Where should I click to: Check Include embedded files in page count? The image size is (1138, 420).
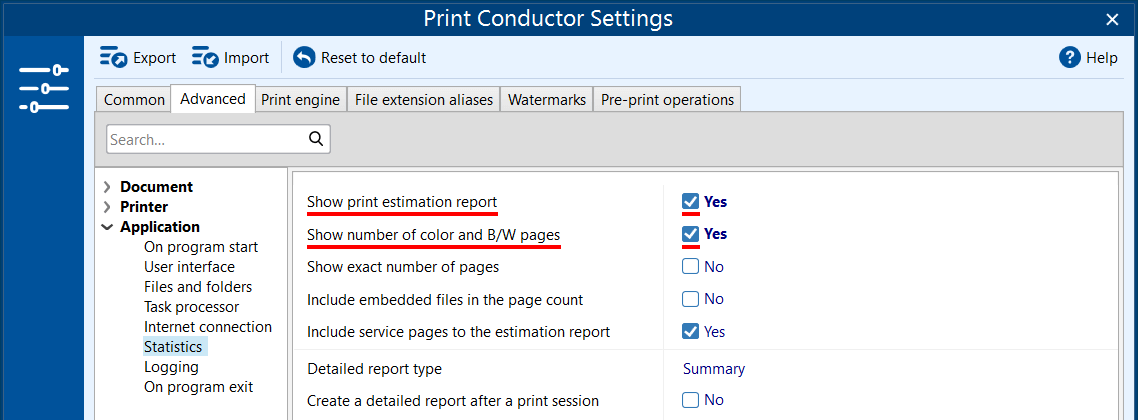(690, 299)
